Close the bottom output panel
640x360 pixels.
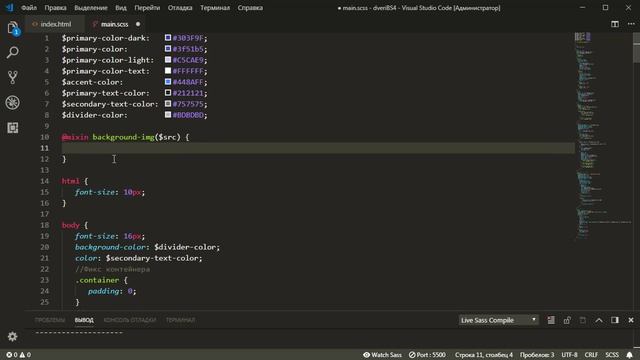click(x=631, y=320)
